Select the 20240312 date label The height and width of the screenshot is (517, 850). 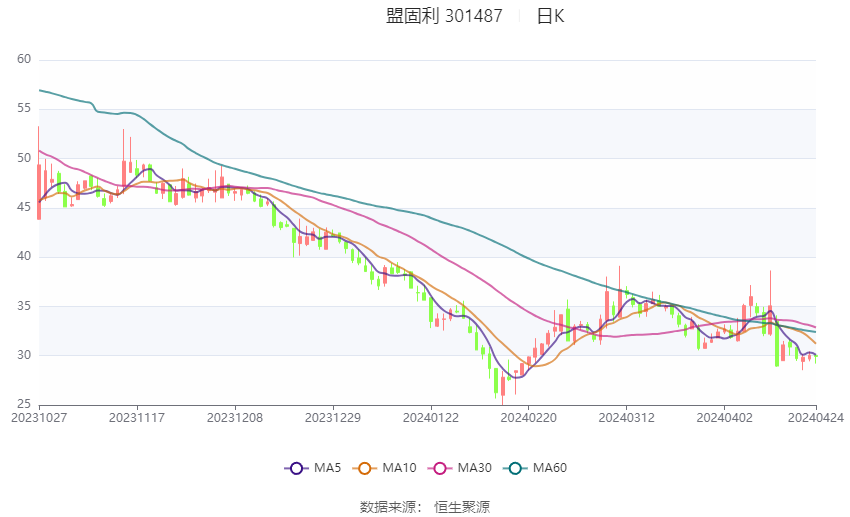[x=625, y=418]
